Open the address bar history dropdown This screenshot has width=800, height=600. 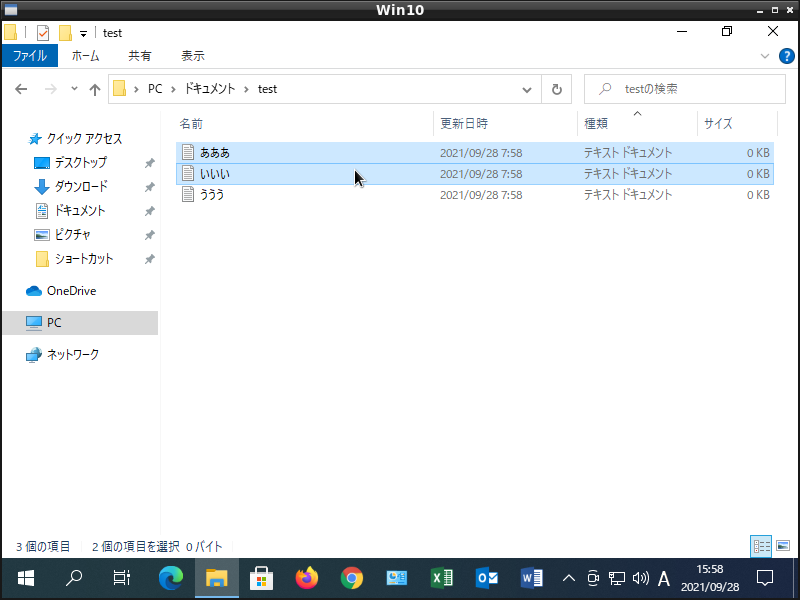[528, 89]
